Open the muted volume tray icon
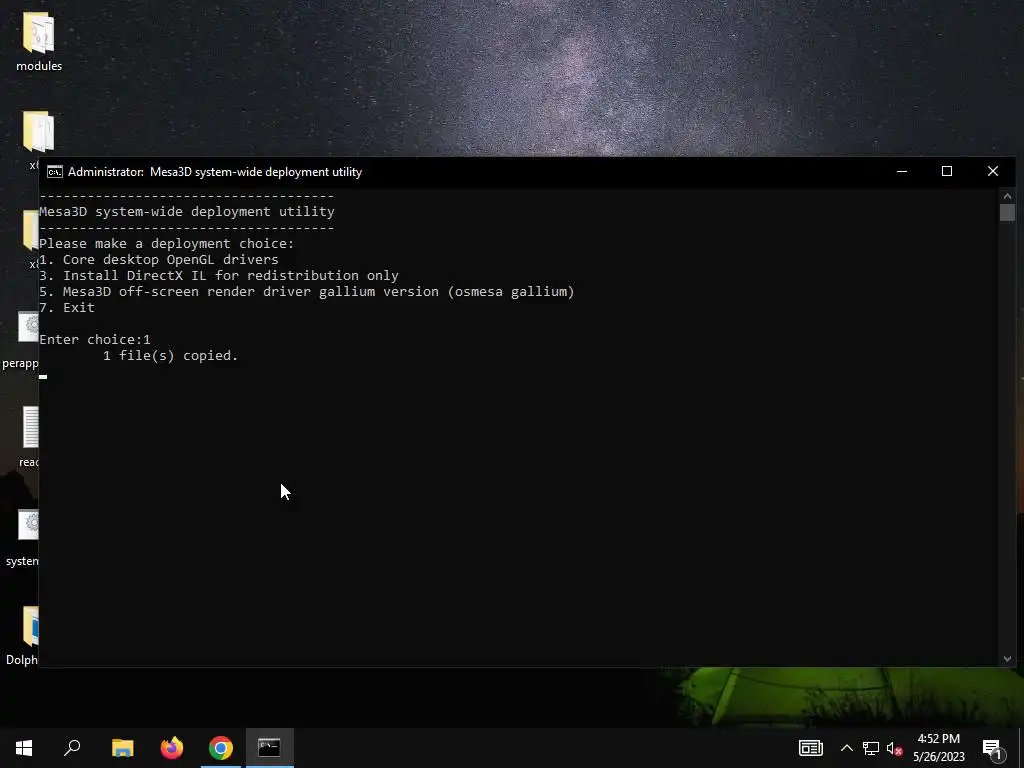 coord(894,748)
